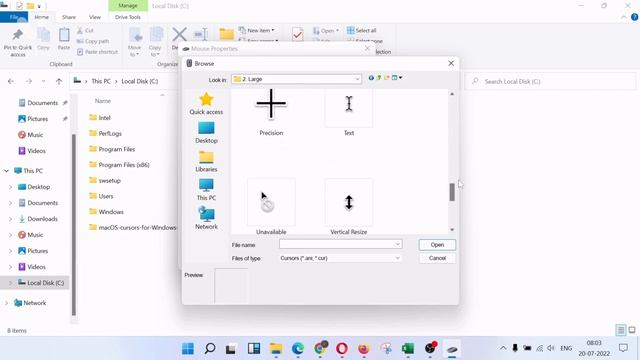Screen dimensions: 640x360
Task: Click Cut in the ribbon
Action: click(85, 31)
